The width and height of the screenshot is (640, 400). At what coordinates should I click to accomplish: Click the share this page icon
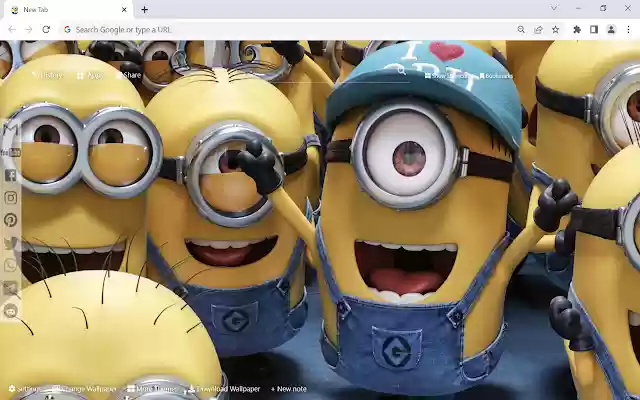pos(538,29)
